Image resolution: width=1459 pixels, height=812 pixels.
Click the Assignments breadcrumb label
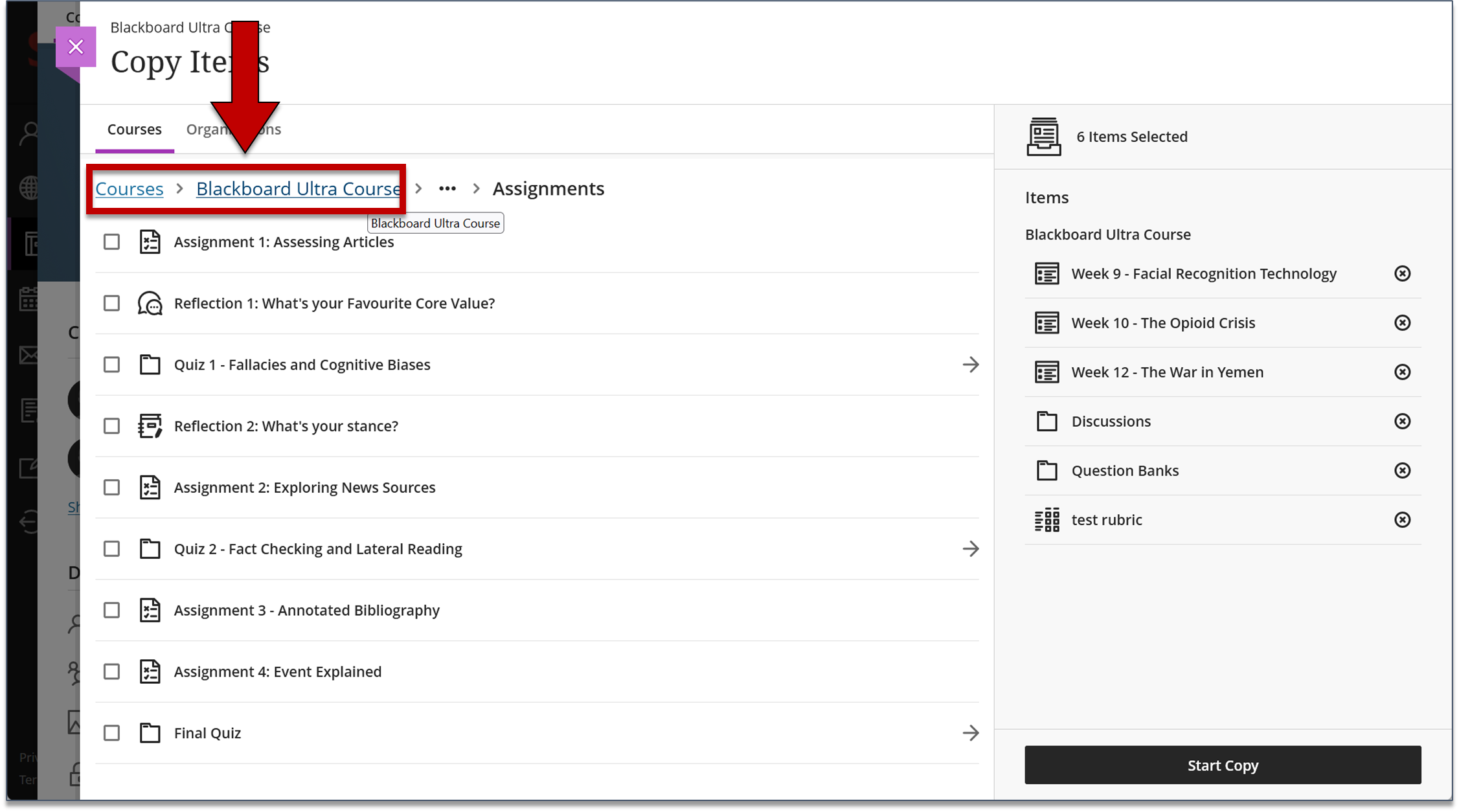point(548,188)
